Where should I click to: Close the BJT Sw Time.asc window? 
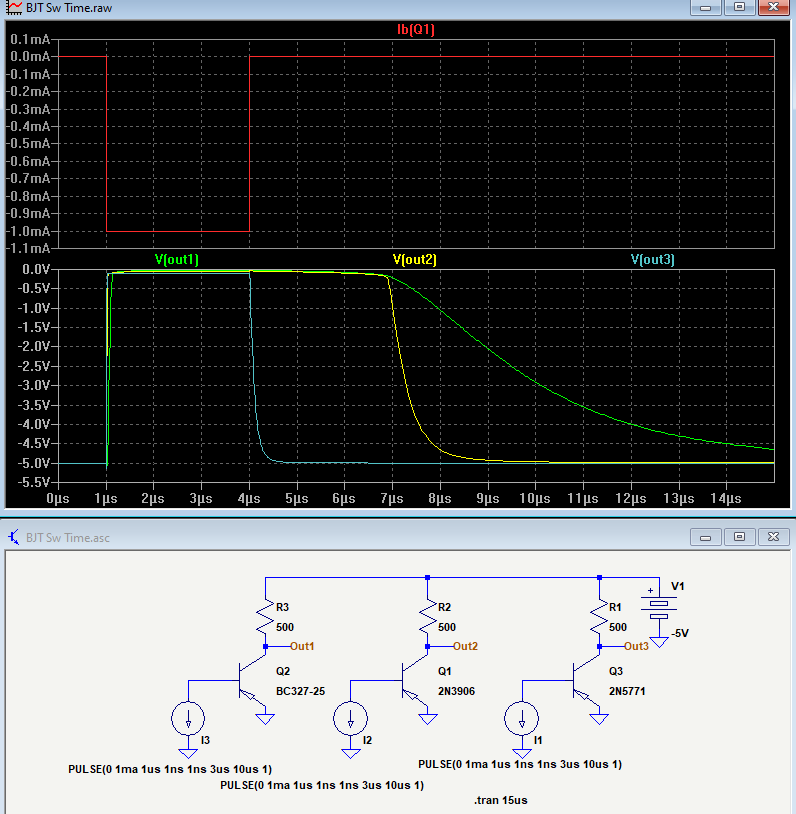(774, 537)
